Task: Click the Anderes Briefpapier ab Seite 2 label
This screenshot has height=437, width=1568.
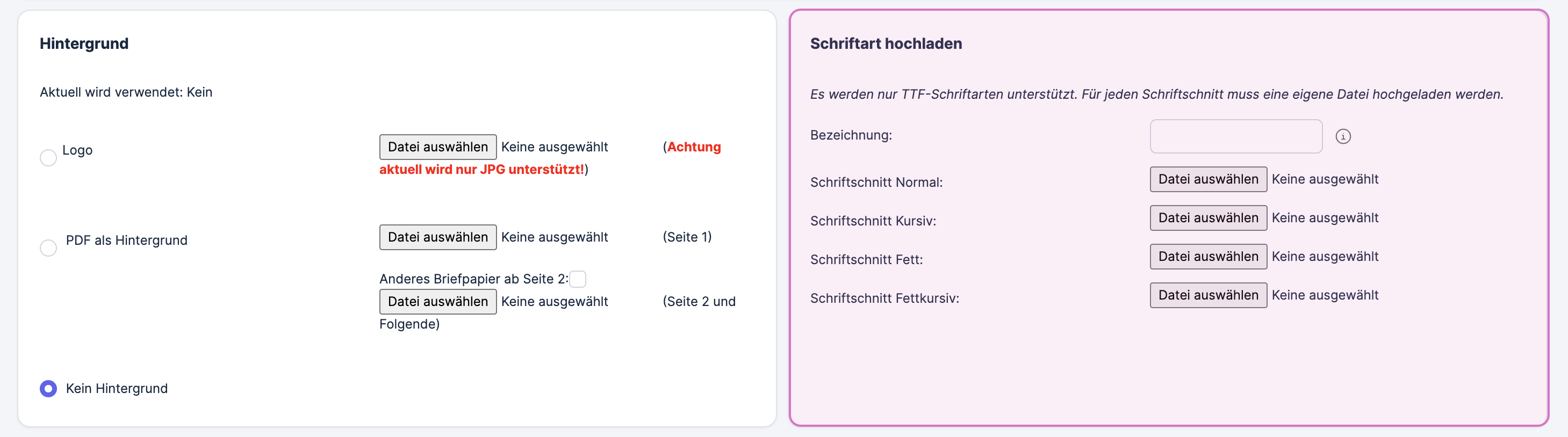Action: coord(473,279)
